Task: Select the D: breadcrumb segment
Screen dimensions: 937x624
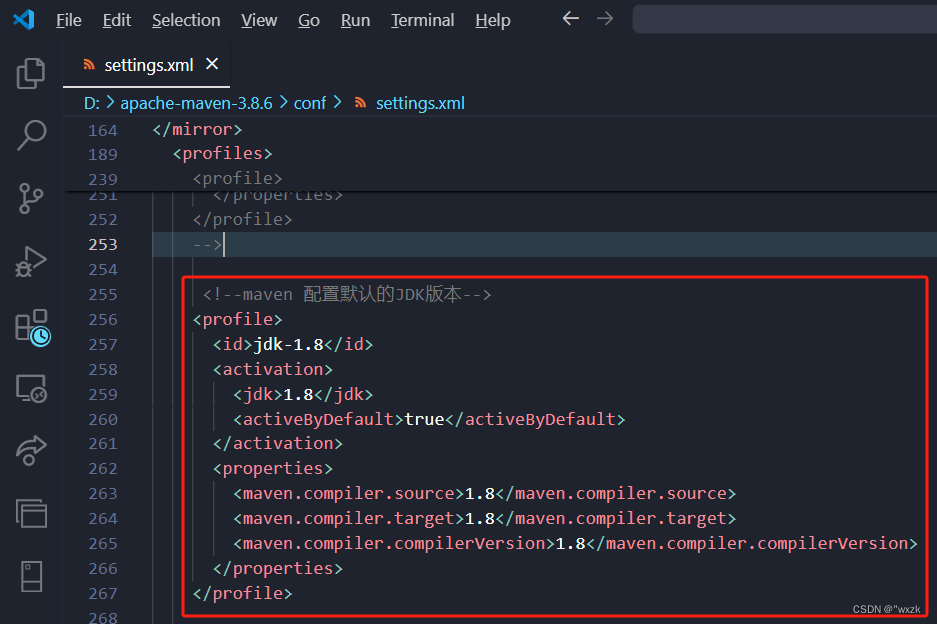Action: (91, 103)
